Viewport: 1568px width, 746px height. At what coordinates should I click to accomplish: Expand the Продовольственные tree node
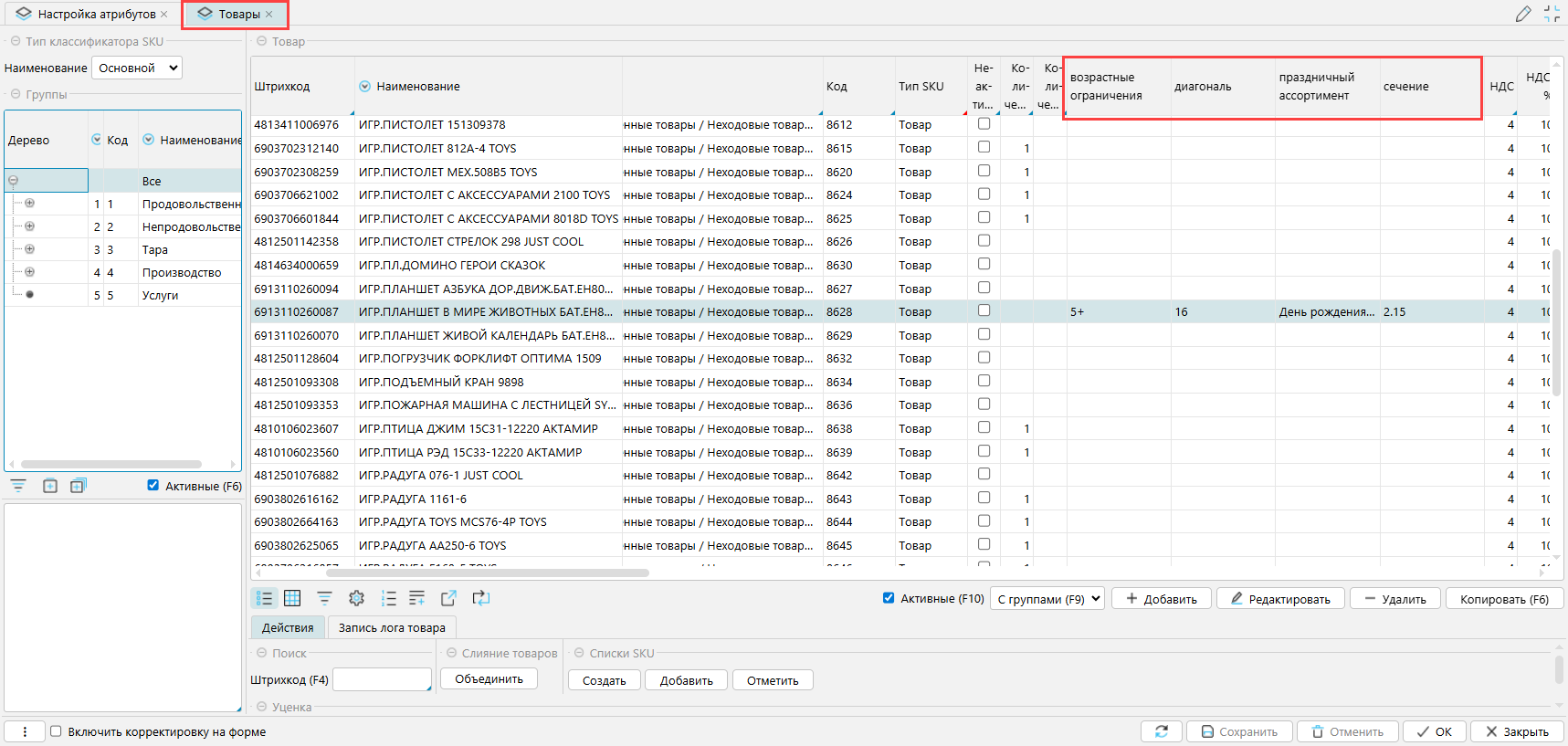(29, 204)
